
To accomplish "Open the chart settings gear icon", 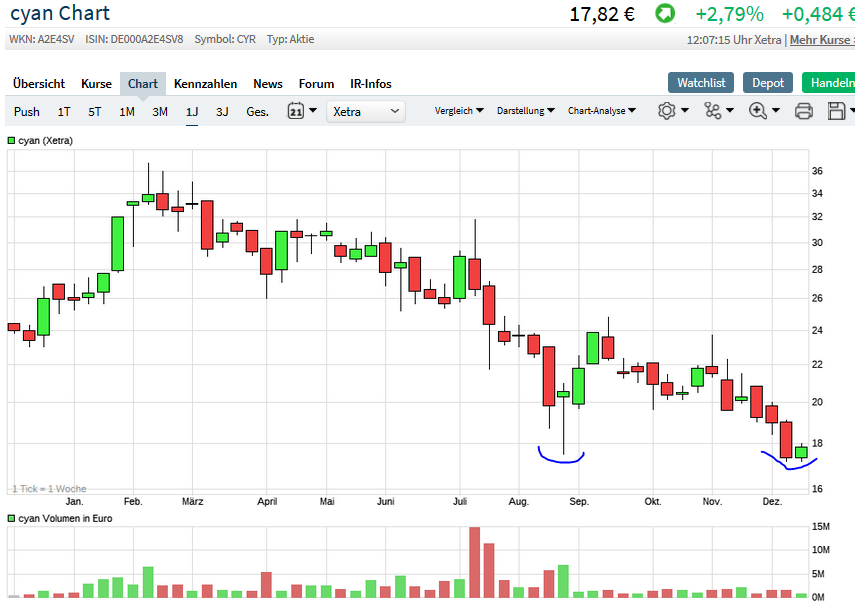I will (x=666, y=111).
